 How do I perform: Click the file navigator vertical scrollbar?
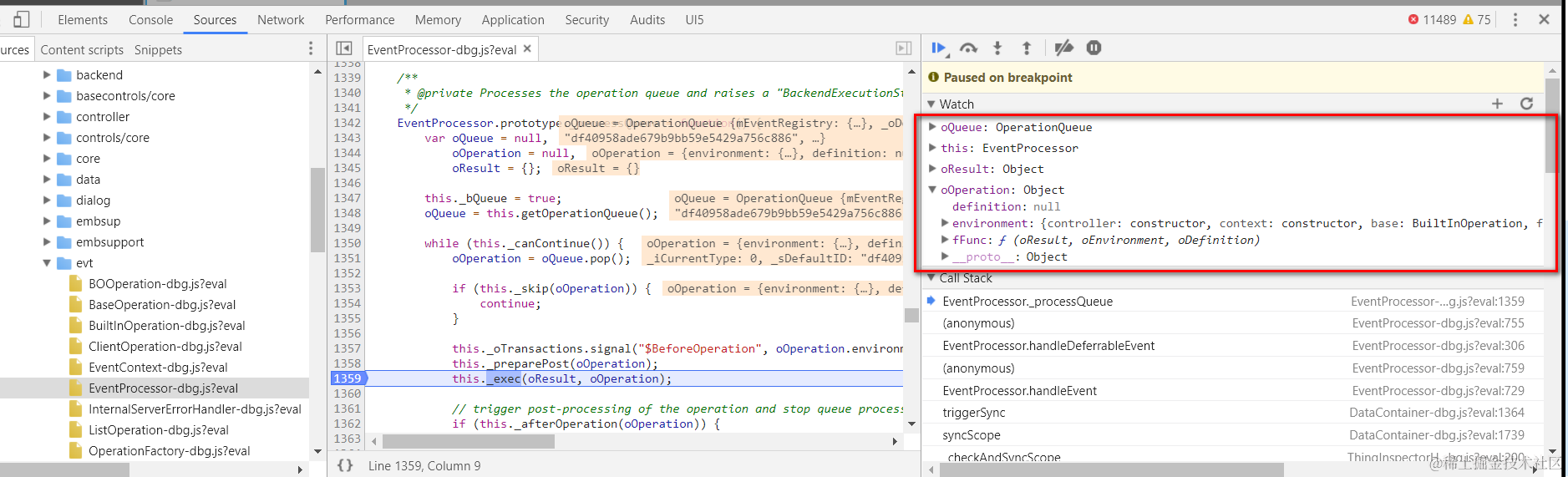click(317, 210)
